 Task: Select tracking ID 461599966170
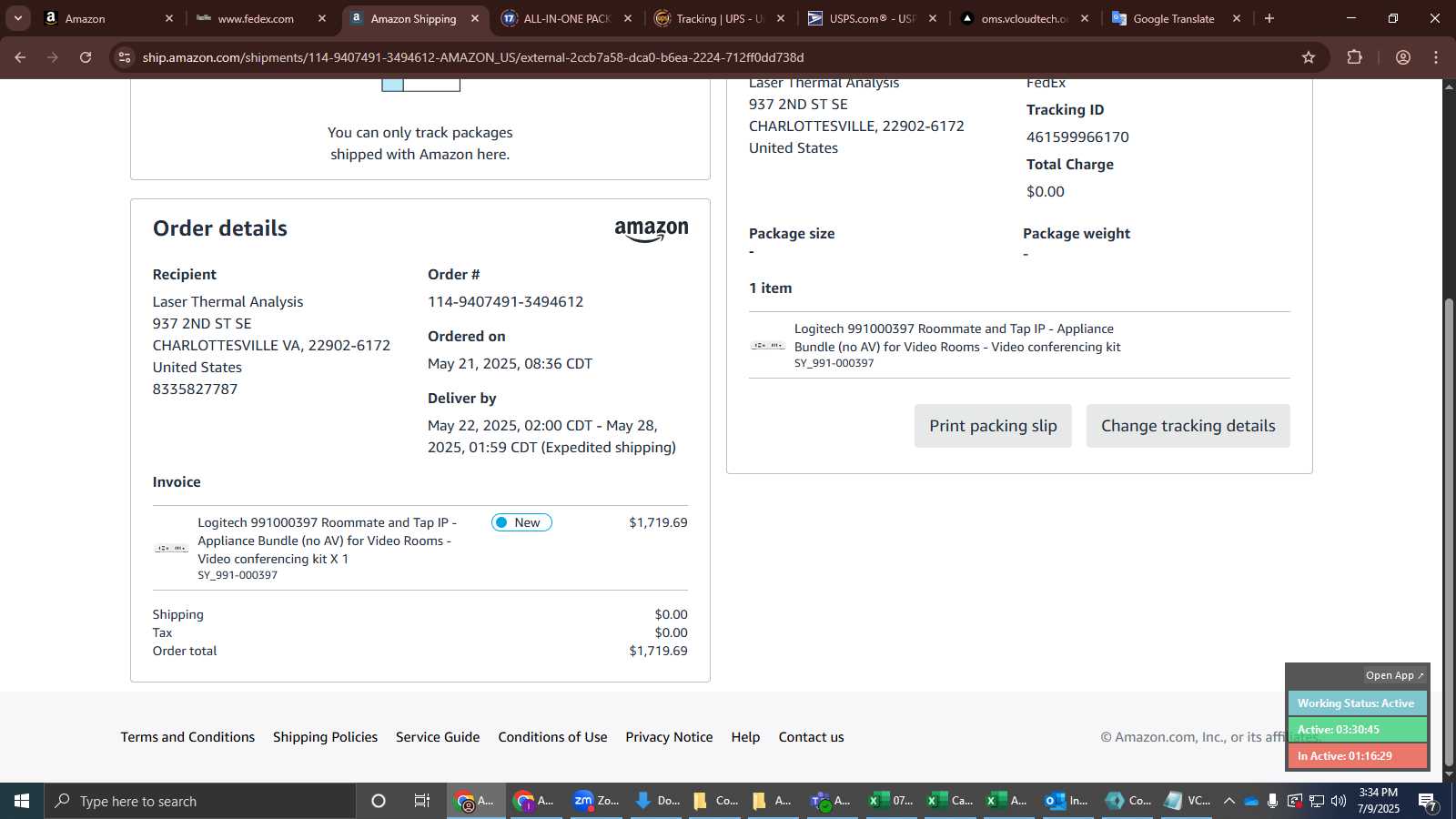(x=1077, y=136)
